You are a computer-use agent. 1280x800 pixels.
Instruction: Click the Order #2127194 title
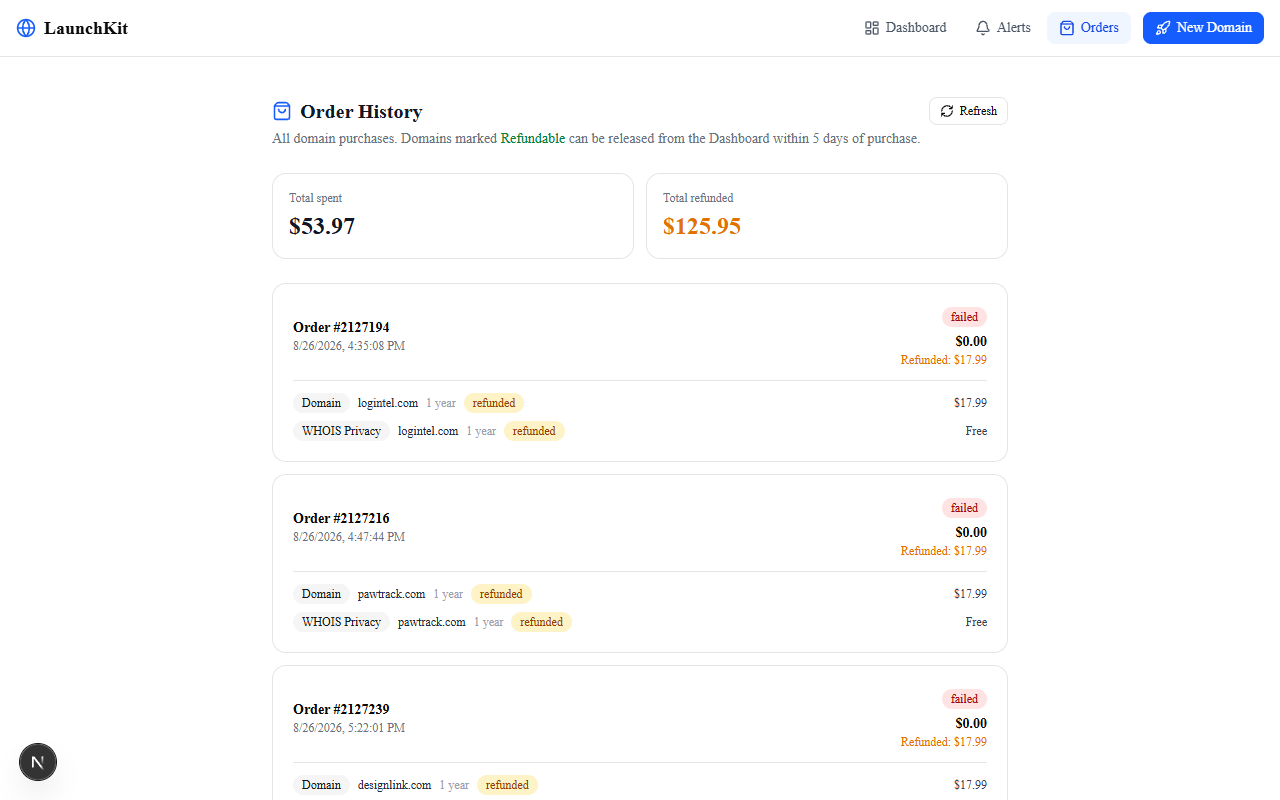341,327
